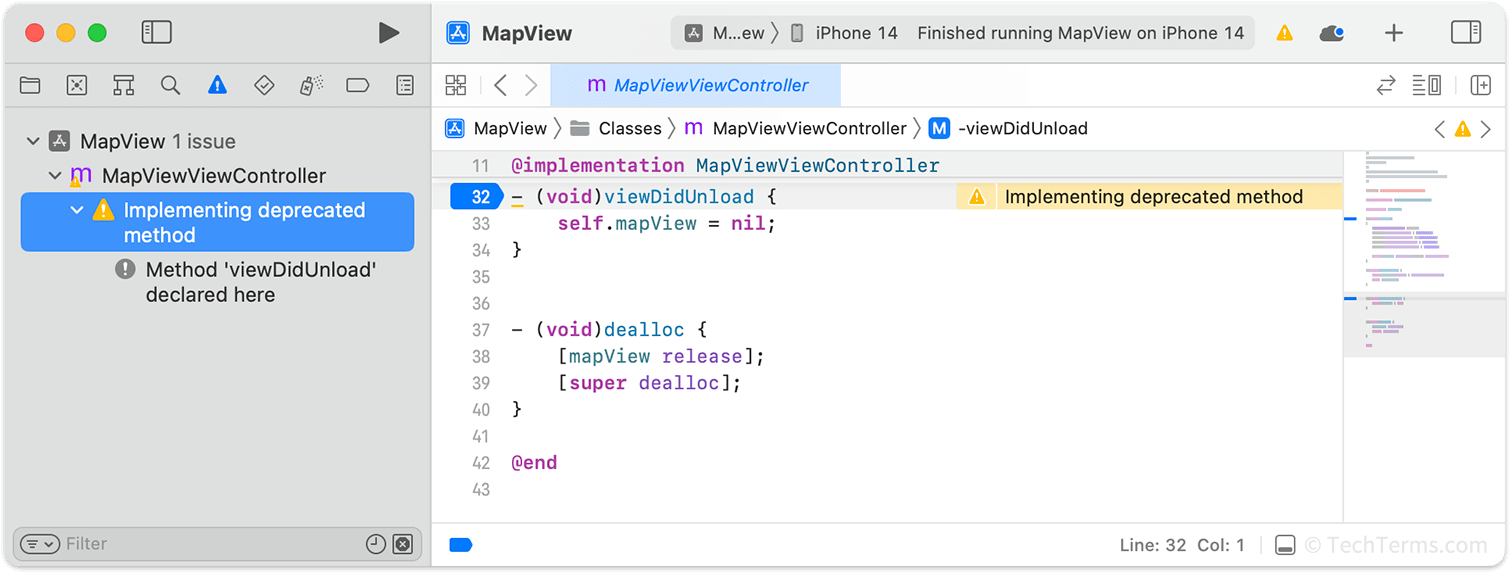The image size is (1511, 574).
Task: Run the MapView project
Action: click(x=389, y=33)
